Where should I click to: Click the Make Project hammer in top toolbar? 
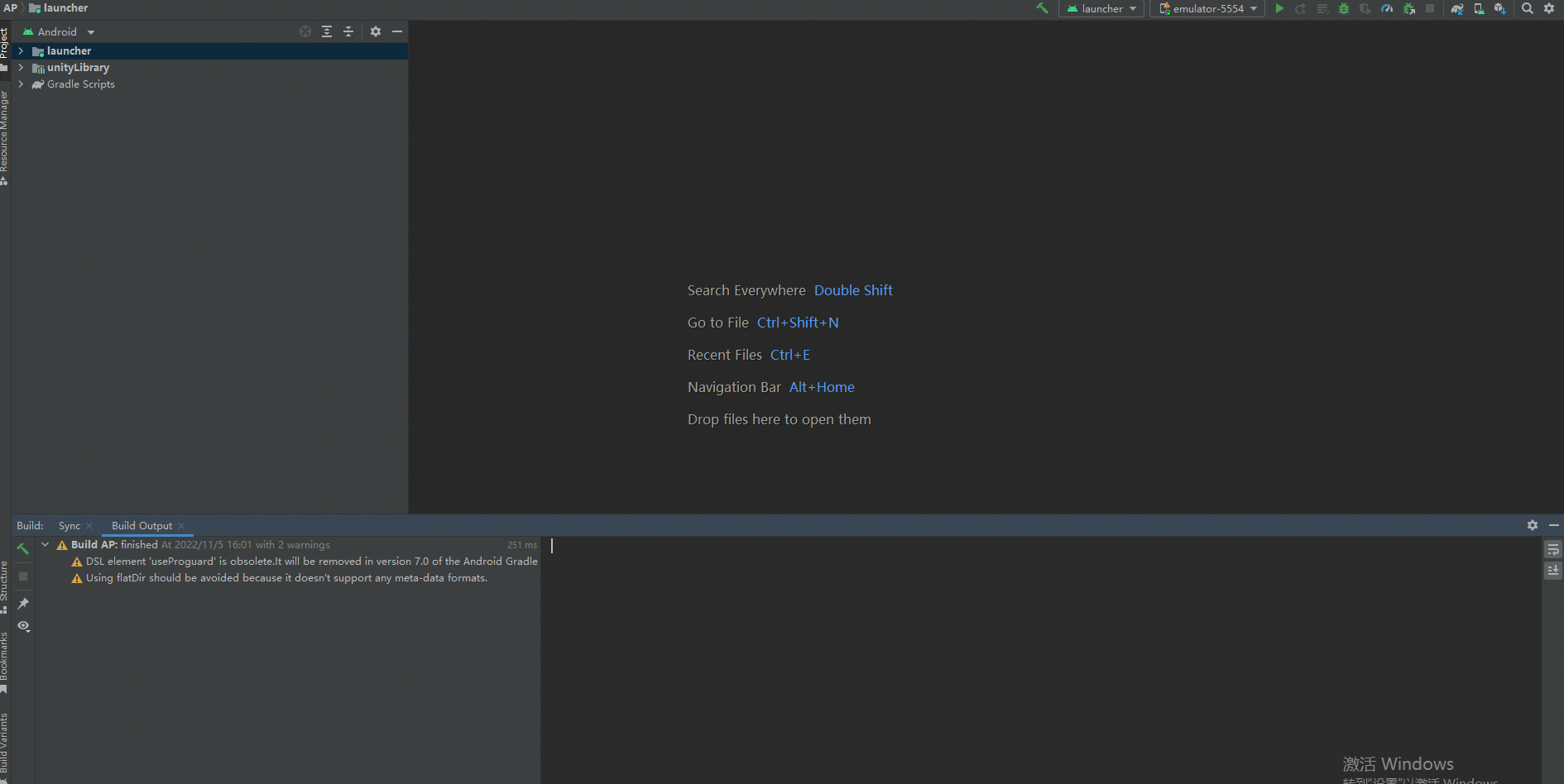pos(1042,8)
